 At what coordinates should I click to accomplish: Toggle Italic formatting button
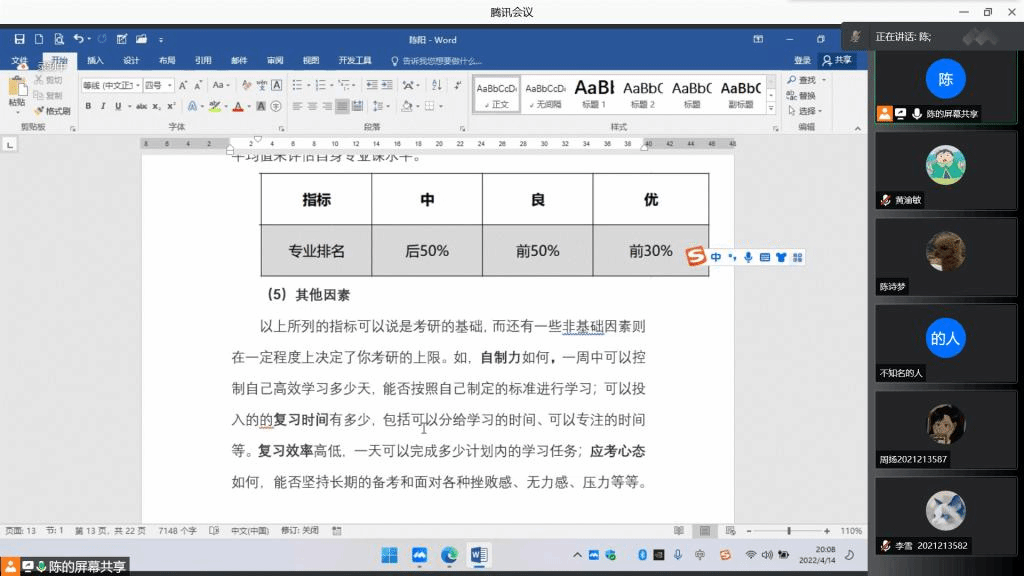click(102, 106)
